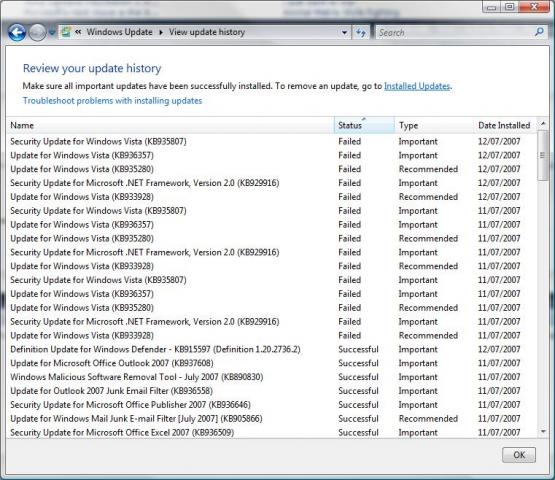This screenshot has height=480, width=555.
Task: Click the Forward navigation arrow button
Action: tap(37, 33)
